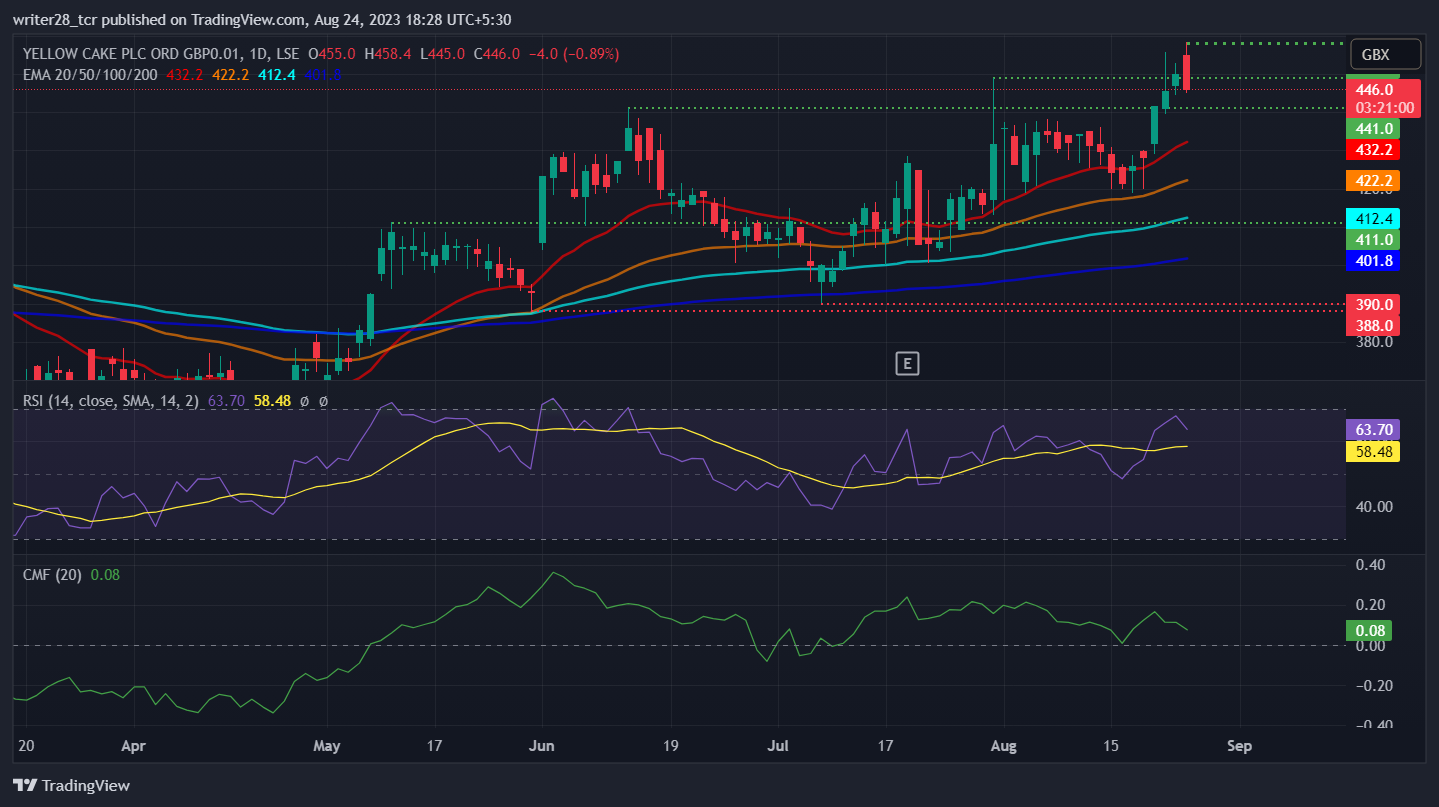Viewport: 1439px width, 807px height.
Task: Click the 388.0 red price label
Action: (1373, 325)
